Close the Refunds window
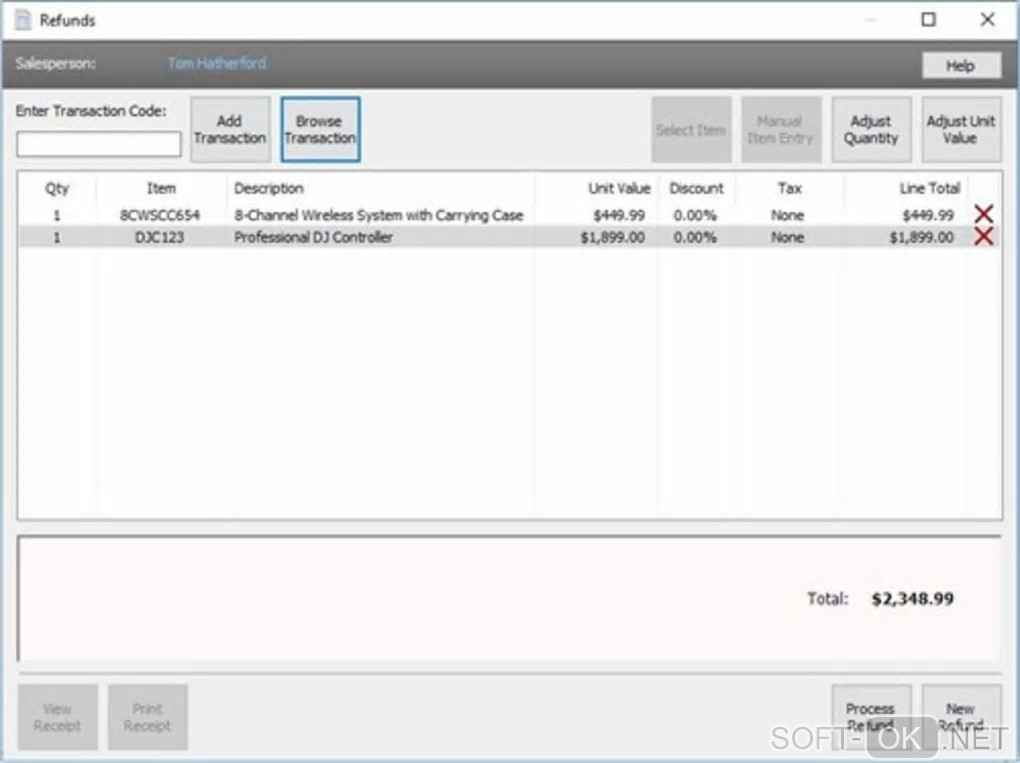Viewport: 1020px width, 763px height. tap(987, 20)
